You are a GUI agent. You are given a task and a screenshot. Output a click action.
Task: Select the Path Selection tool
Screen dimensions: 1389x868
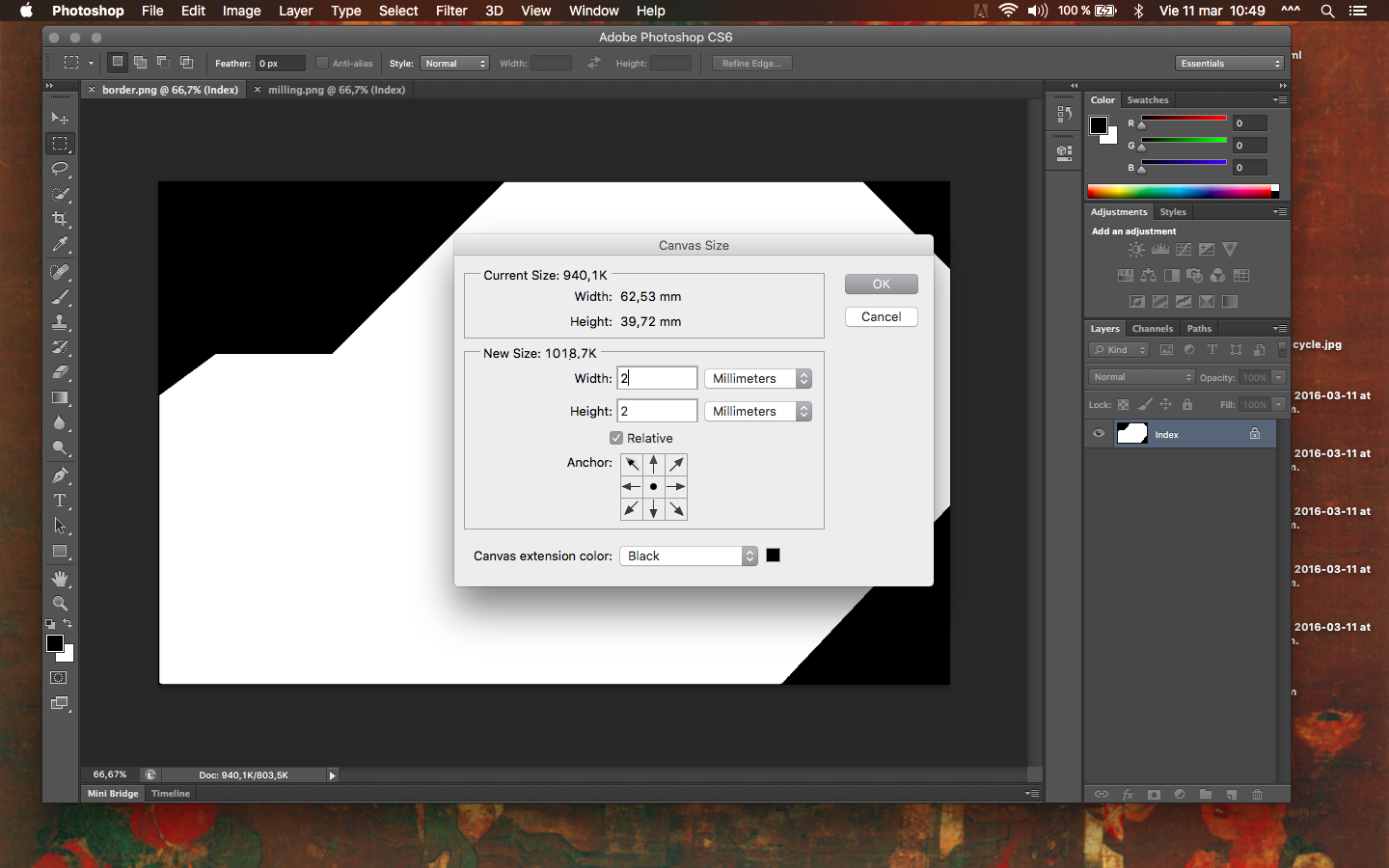point(60,526)
